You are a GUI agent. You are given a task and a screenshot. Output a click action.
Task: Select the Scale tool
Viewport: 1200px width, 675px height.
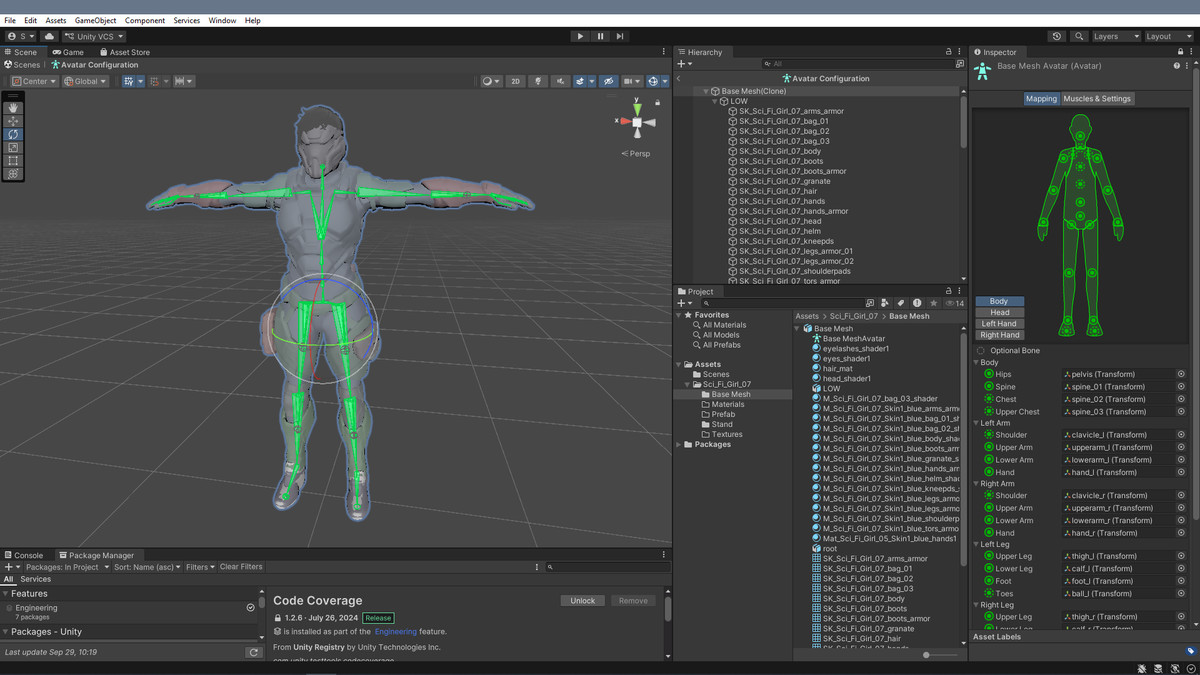(13, 147)
